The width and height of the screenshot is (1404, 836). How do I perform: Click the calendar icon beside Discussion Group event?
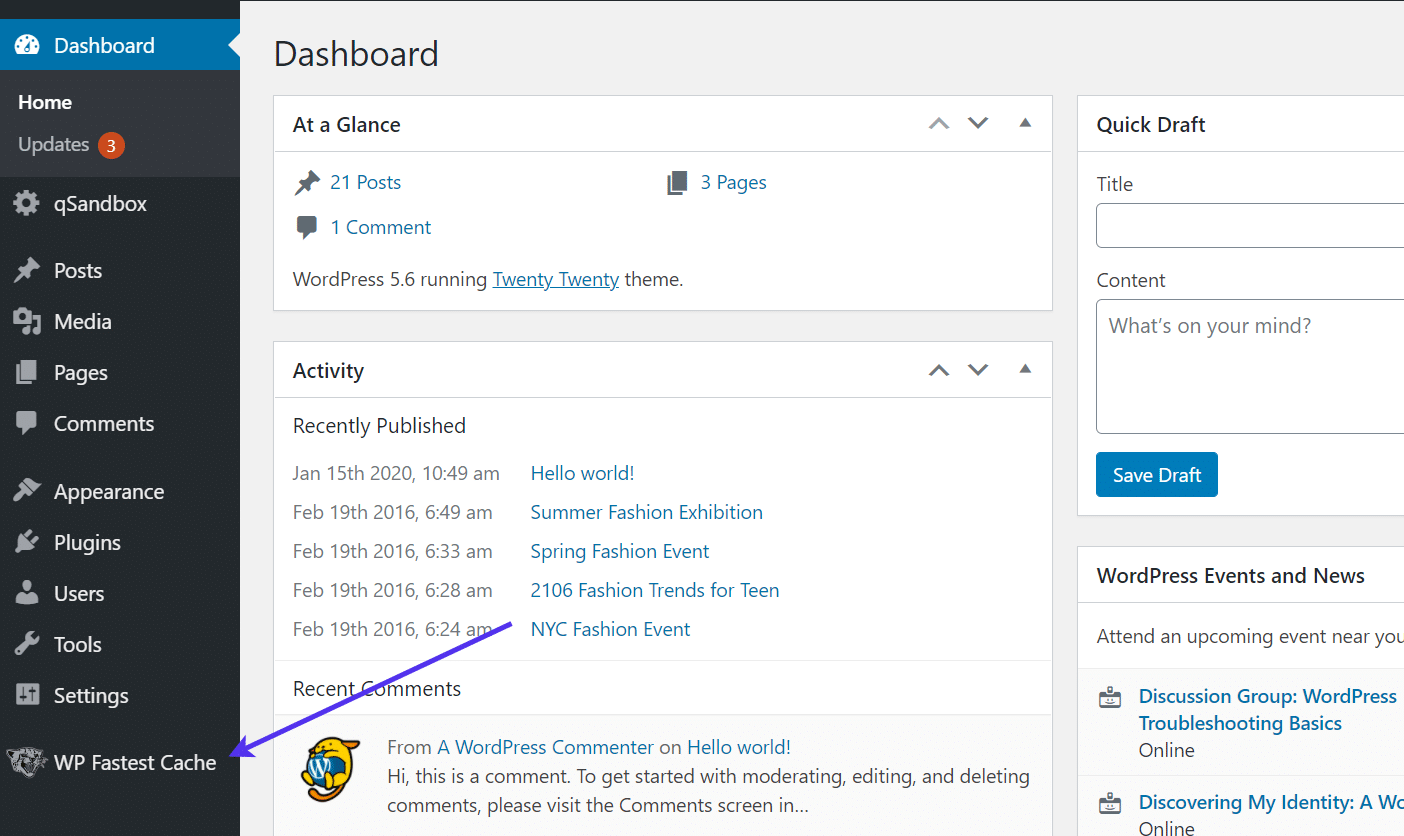point(1110,697)
